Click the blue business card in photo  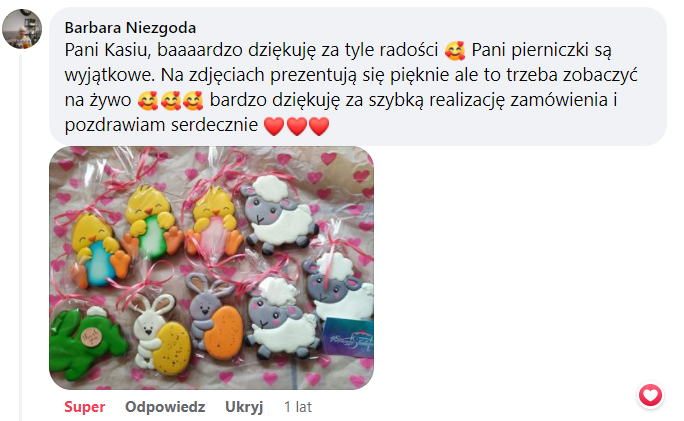pos(348,337)
